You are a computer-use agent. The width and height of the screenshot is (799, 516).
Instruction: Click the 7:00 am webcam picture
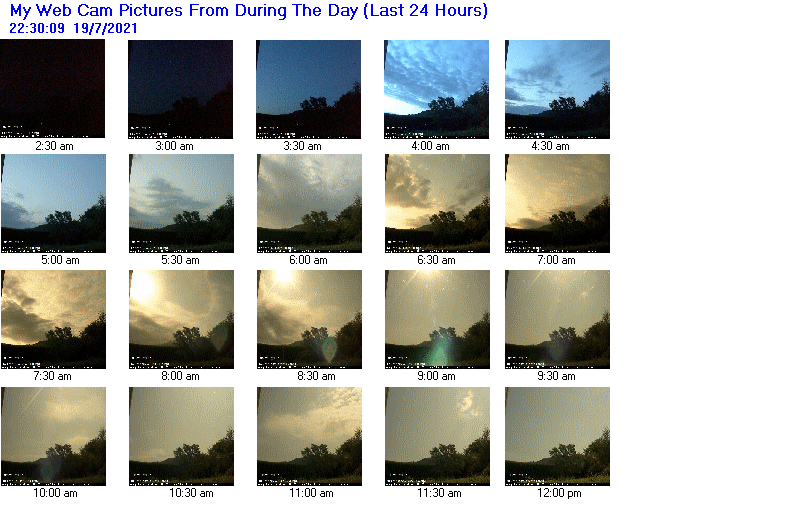[x=557, y=203]
